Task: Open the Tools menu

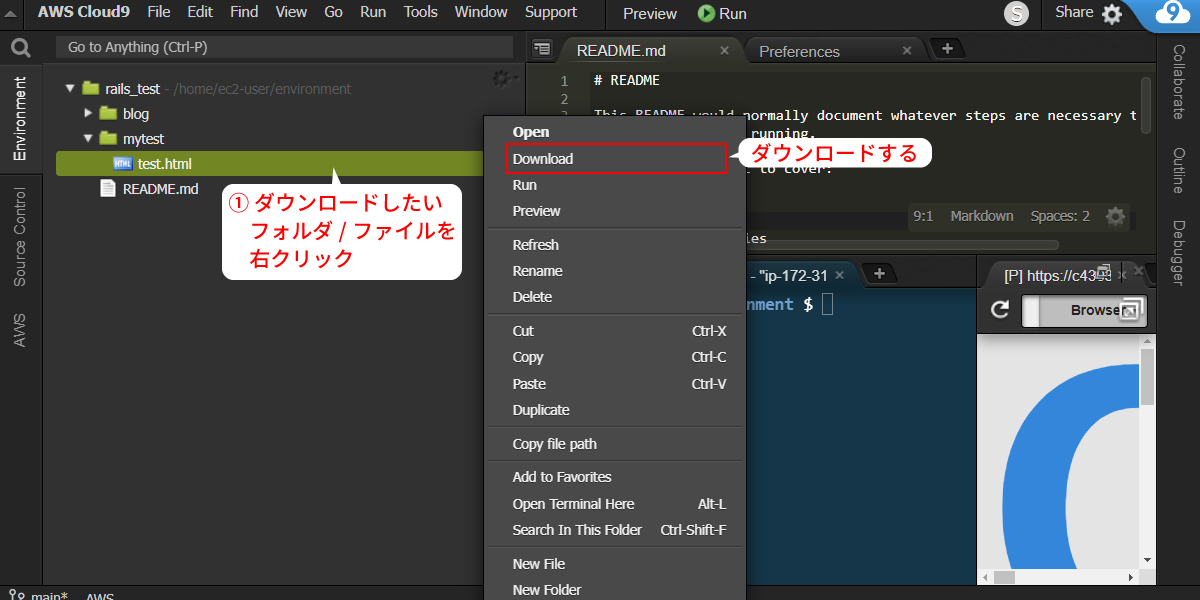Action: (421, 12)
